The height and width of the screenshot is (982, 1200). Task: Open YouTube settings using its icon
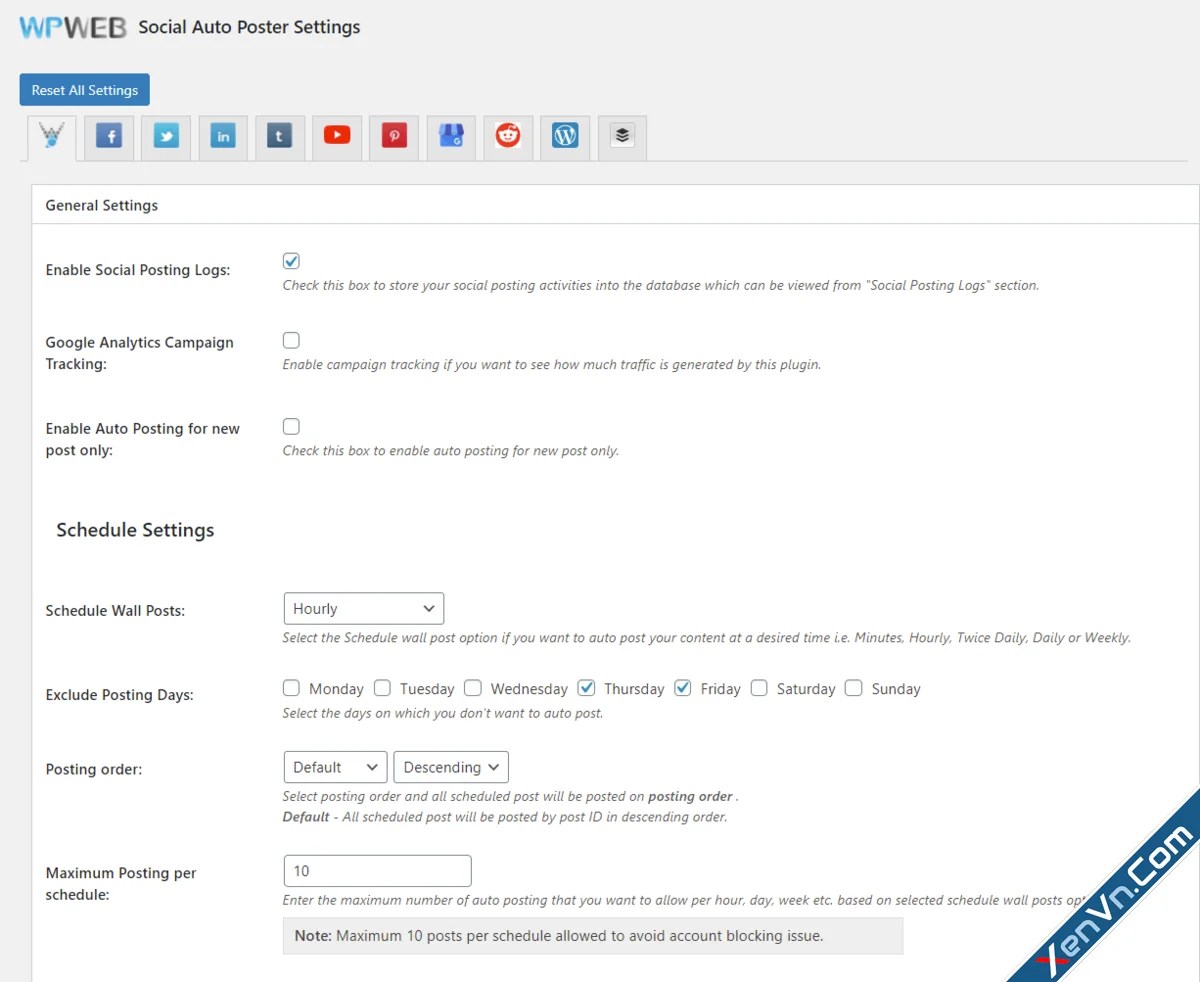point(337,136)
